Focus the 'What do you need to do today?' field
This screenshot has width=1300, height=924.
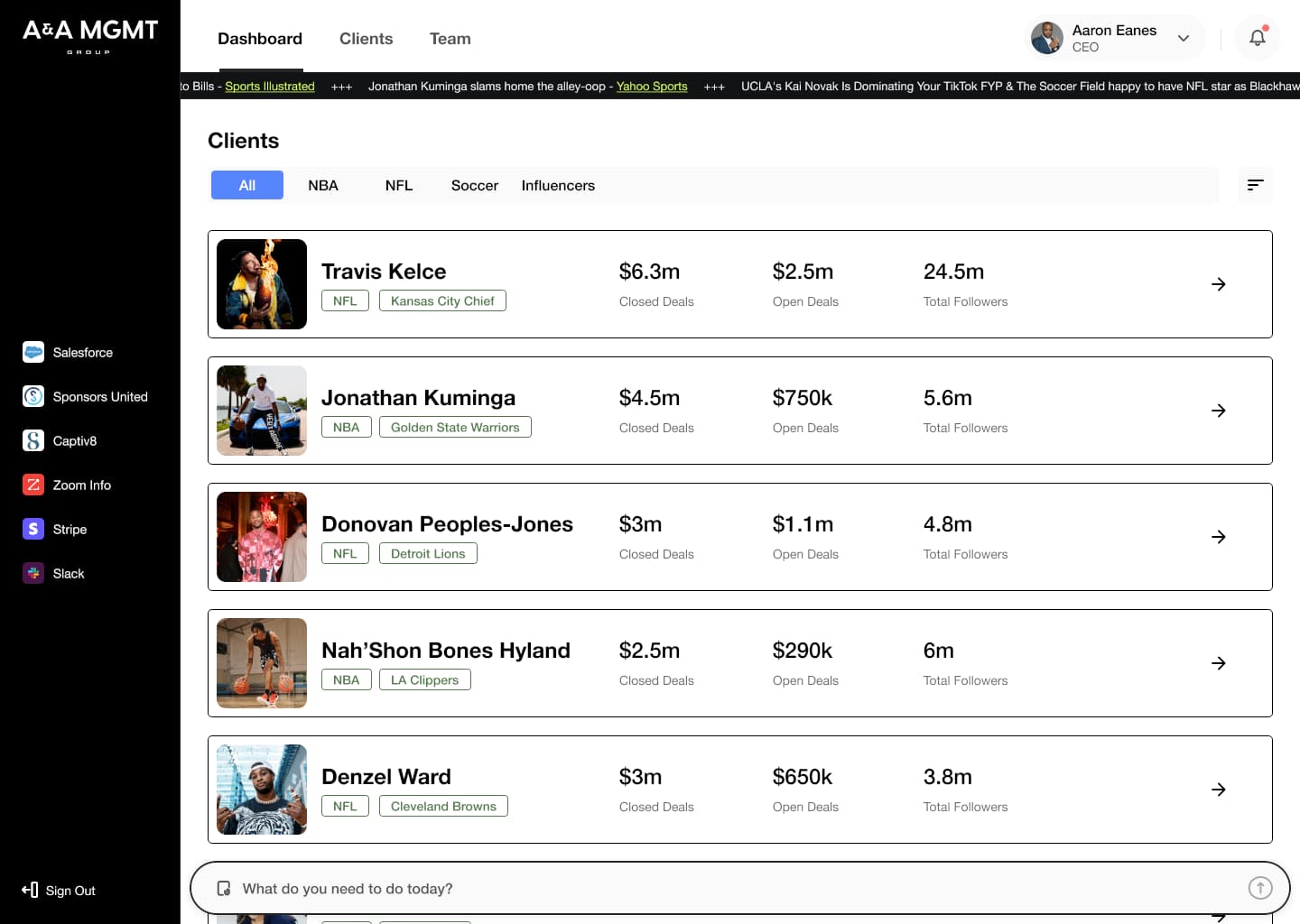click(740, 889)
